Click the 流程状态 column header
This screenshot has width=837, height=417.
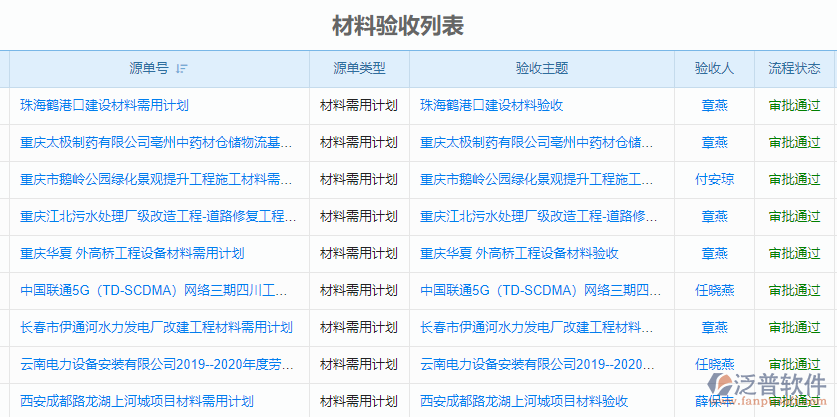click(x=794, y=68)
